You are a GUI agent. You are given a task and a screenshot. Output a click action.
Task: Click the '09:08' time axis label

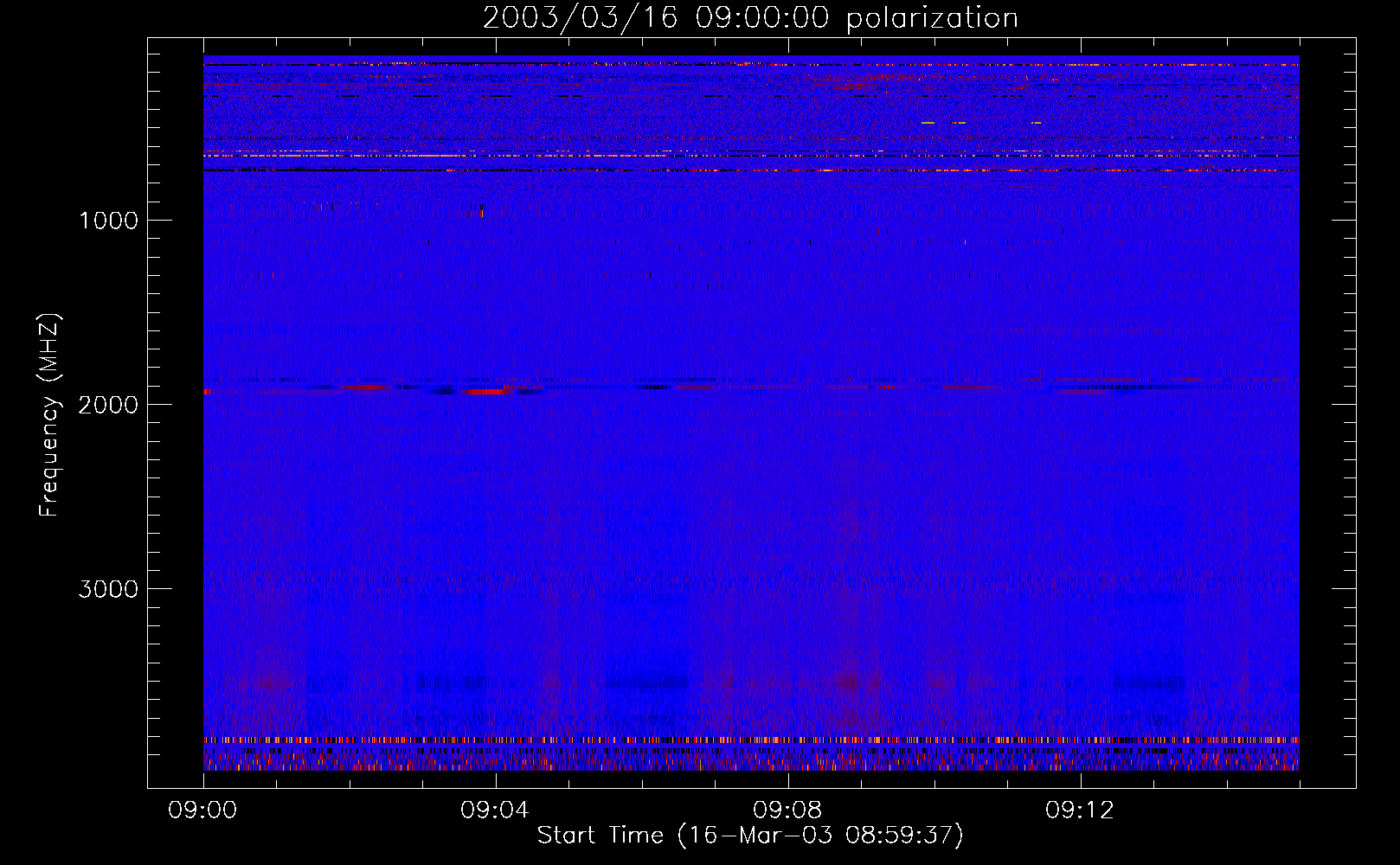click(x=787, y=811)
